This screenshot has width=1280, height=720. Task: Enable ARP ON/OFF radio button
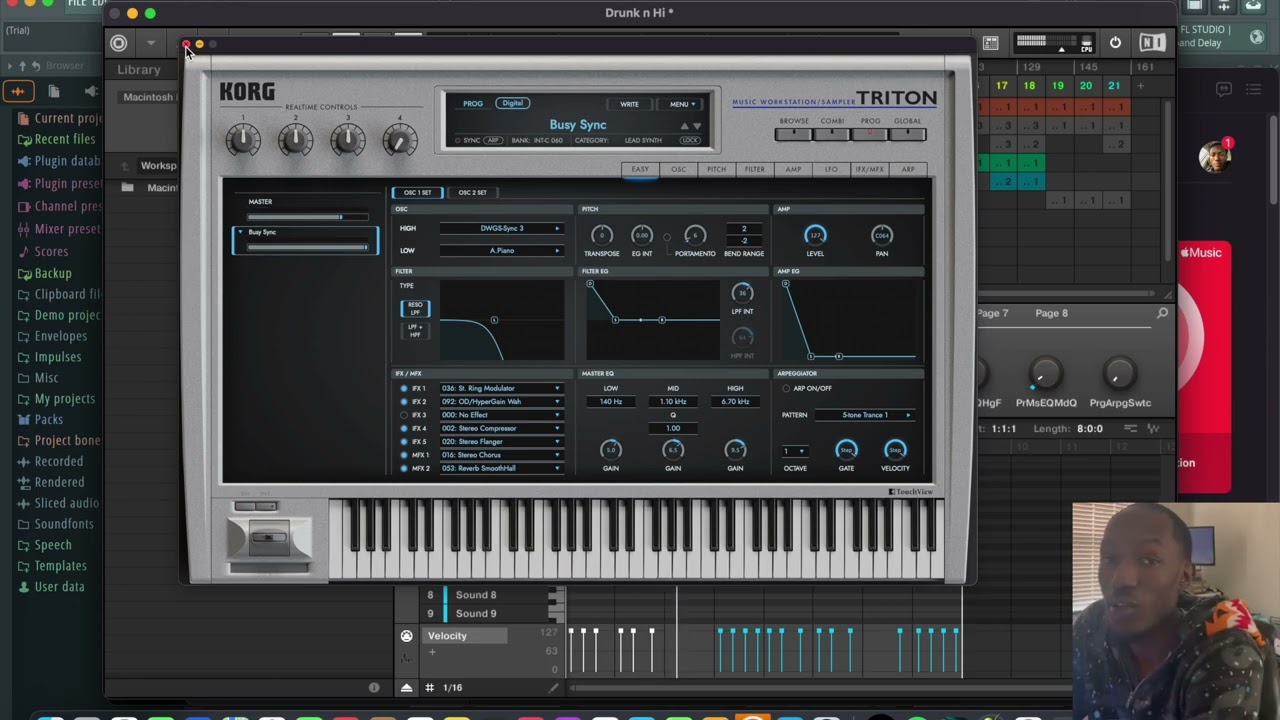coord(786,388)
